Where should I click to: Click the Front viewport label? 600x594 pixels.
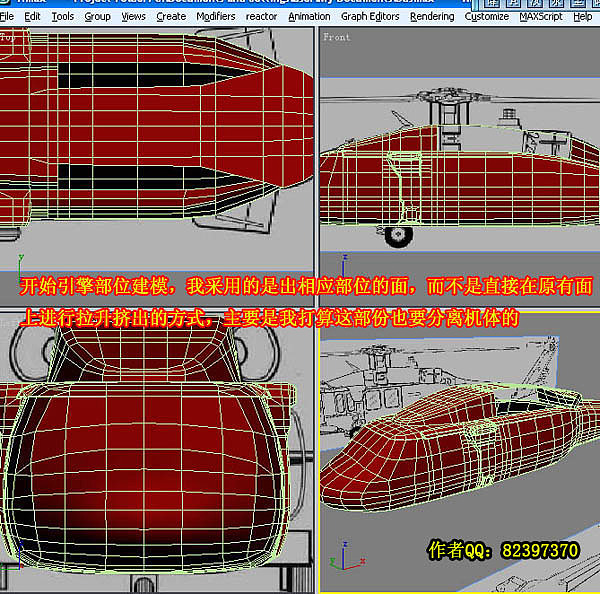pyautogui.click(x=336, y=37)
